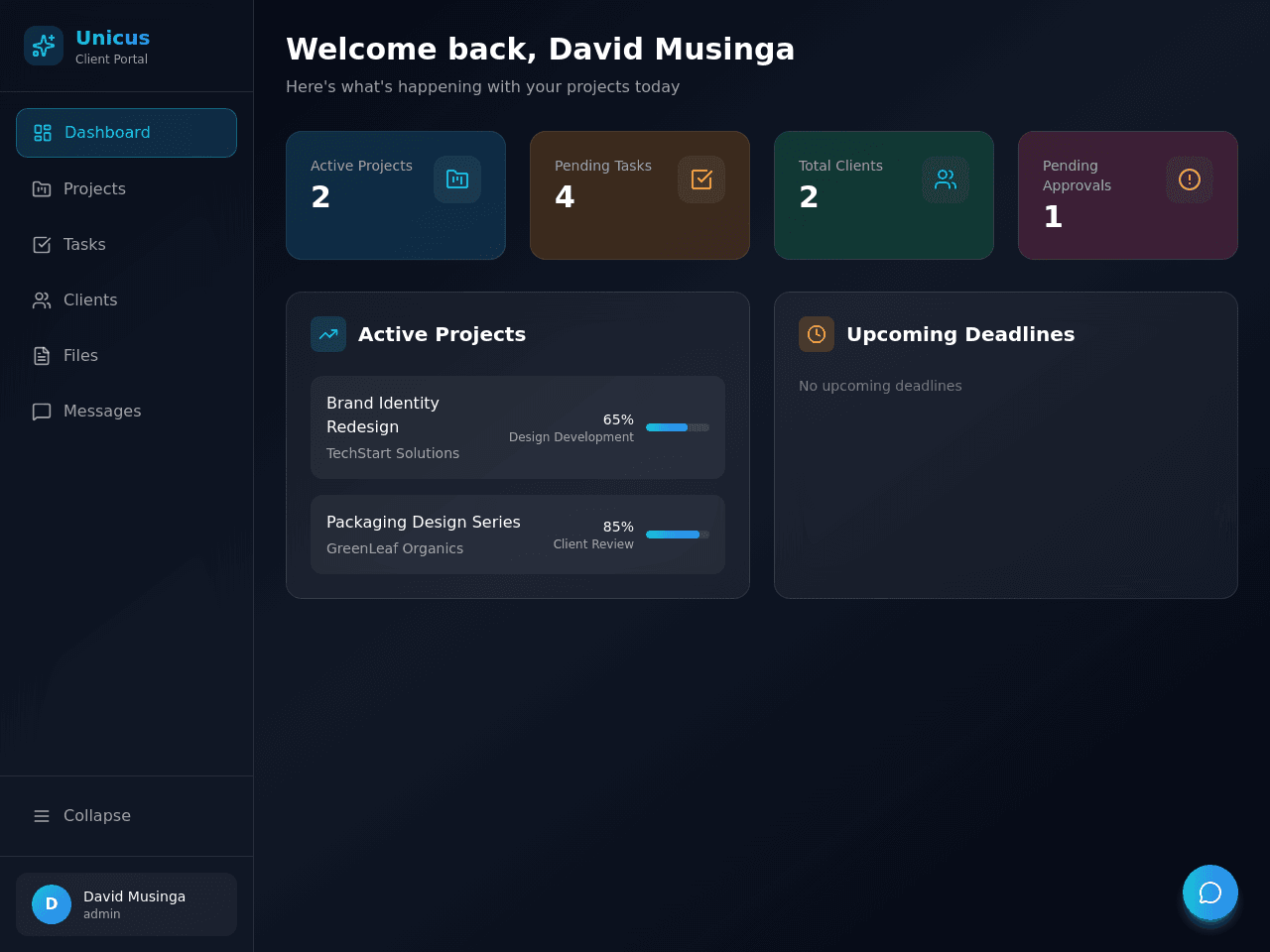
Task: Click the Files document icon in sidebar
Action: pos(42,355)
